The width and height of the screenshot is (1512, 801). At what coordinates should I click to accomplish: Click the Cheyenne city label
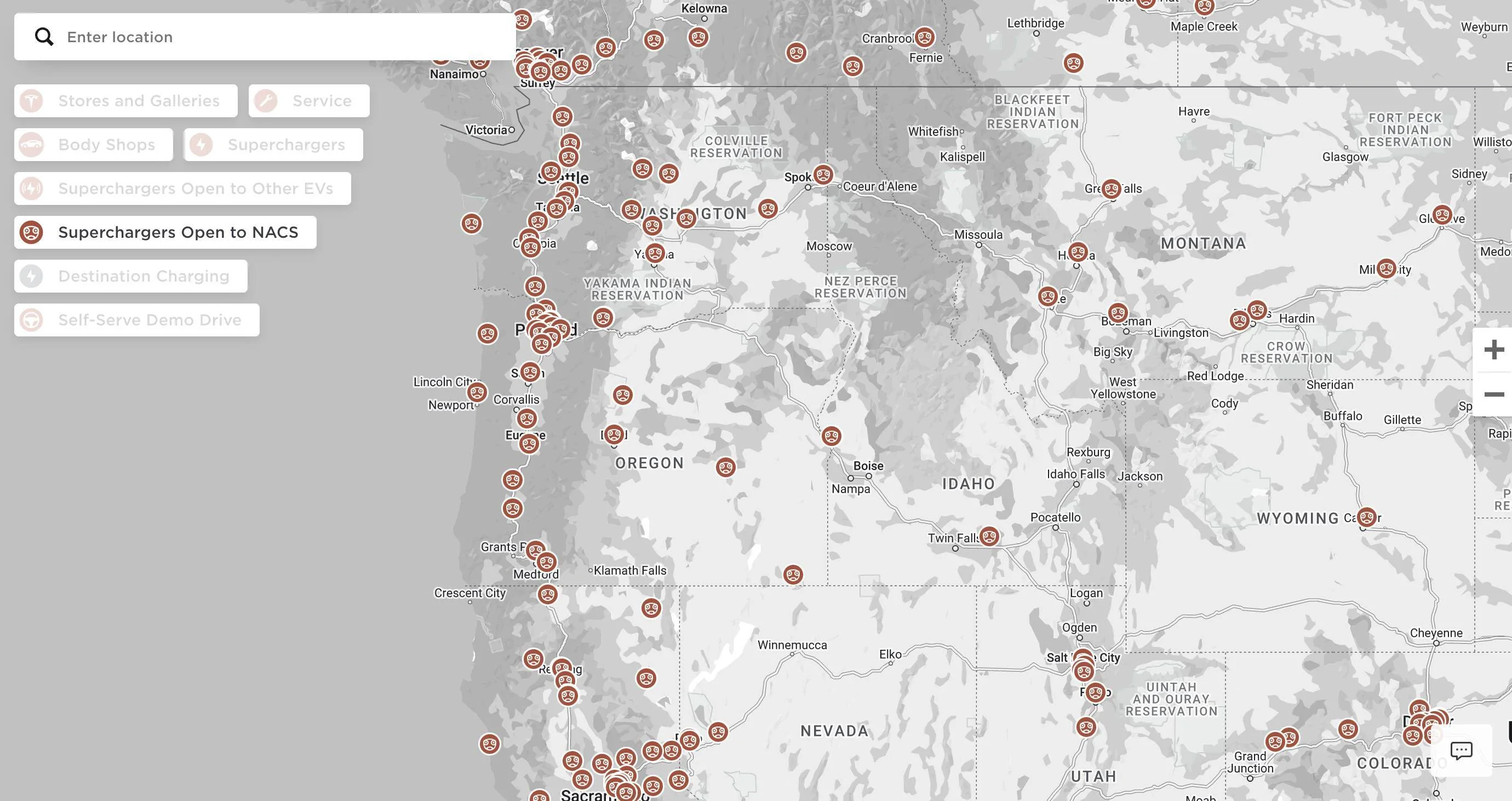coord(1436,633)
